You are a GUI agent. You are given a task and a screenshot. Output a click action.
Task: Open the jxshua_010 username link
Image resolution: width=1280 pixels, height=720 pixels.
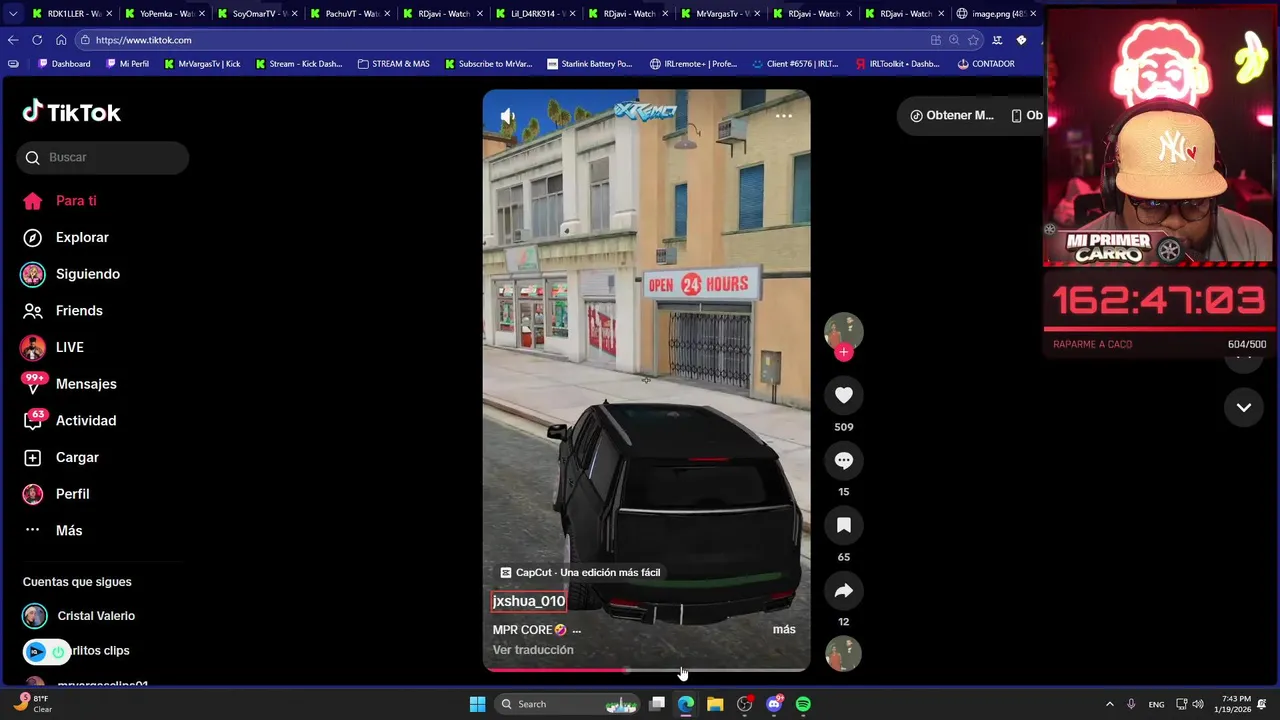coord(529,601)
